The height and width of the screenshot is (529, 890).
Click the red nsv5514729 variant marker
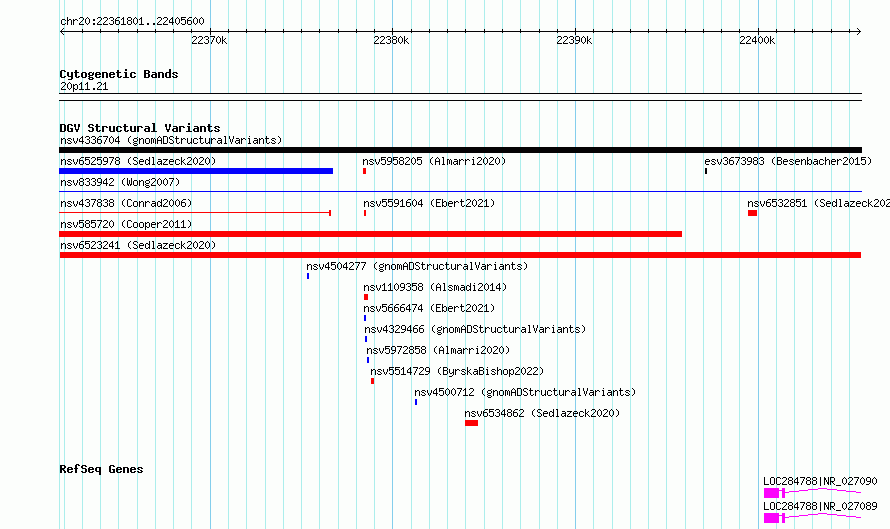(372, 381)
